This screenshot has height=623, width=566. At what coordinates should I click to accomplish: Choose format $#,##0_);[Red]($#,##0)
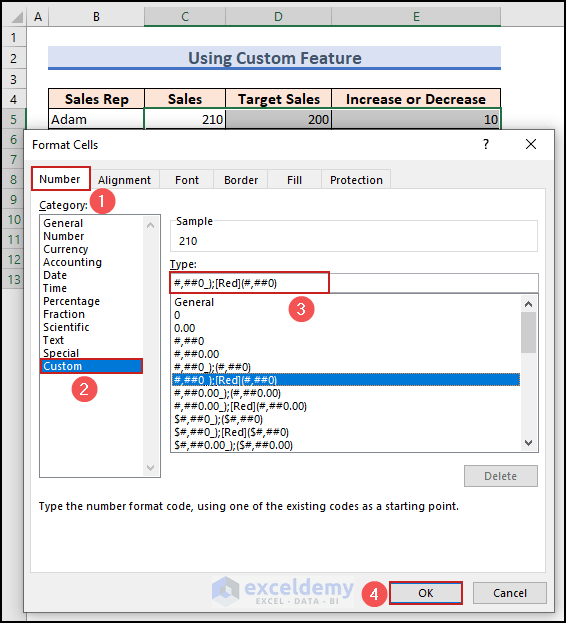[346, 432]
